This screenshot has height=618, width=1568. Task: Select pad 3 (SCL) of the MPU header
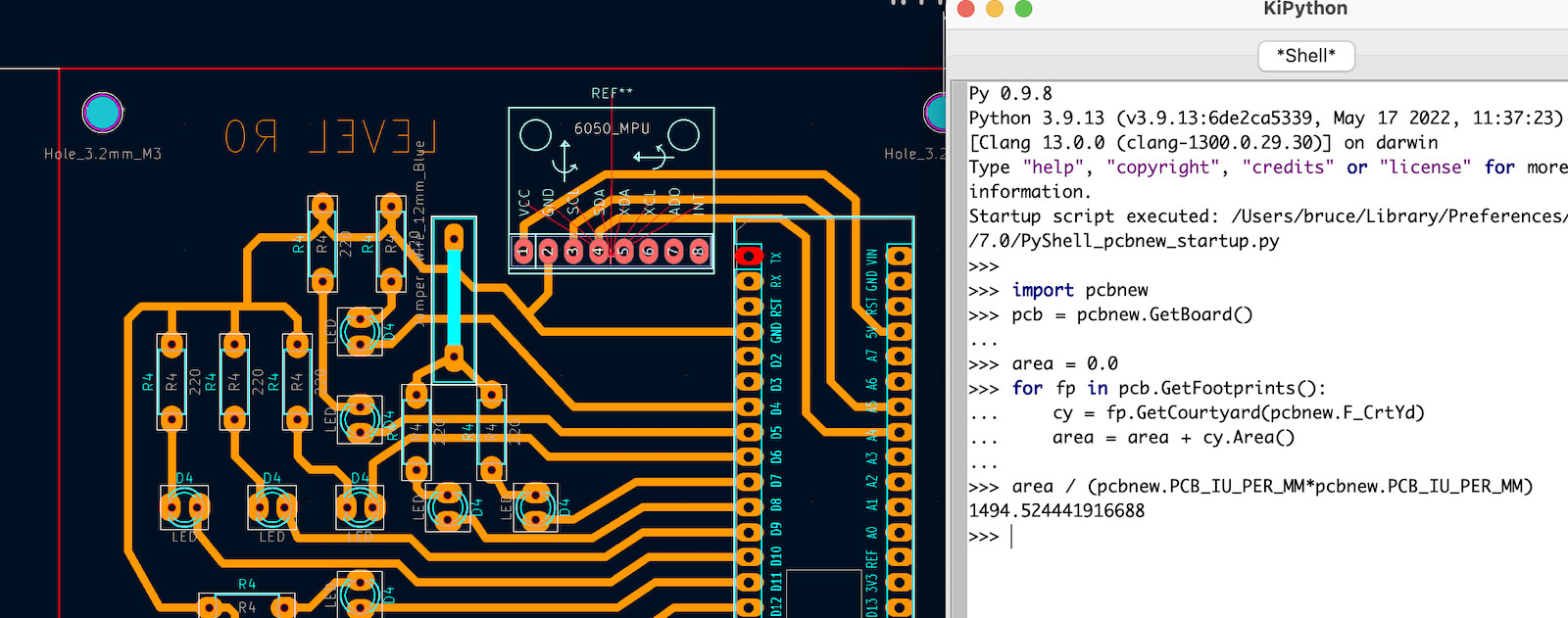click(573, 252)
